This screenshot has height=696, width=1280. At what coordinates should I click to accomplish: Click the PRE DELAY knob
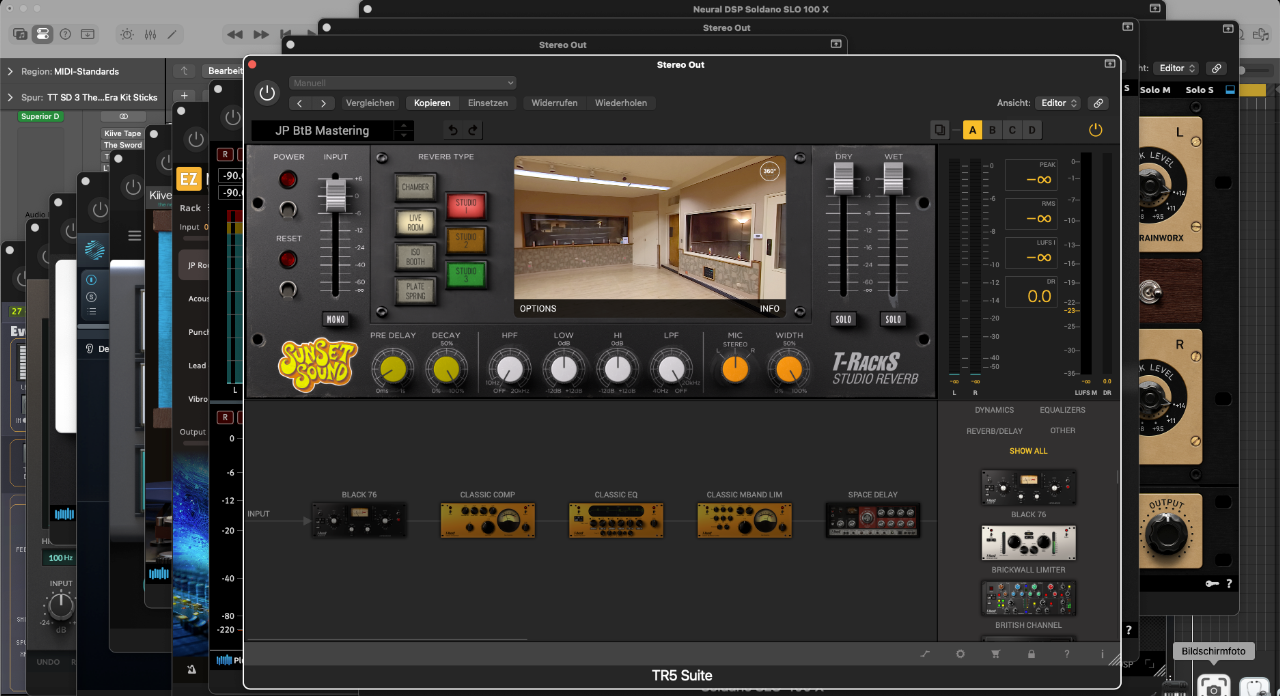point(393,370)
